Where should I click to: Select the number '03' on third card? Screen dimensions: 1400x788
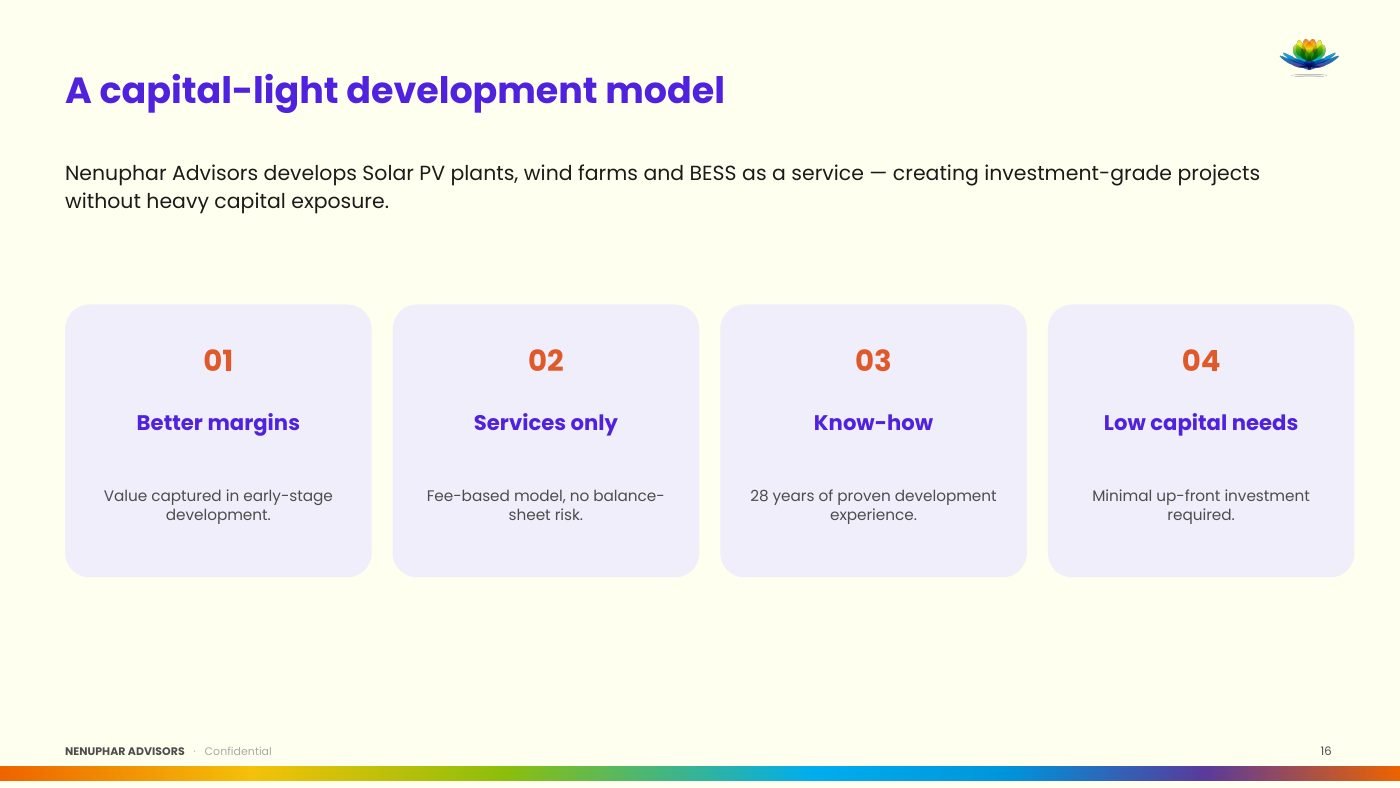(x=873, y=360)
